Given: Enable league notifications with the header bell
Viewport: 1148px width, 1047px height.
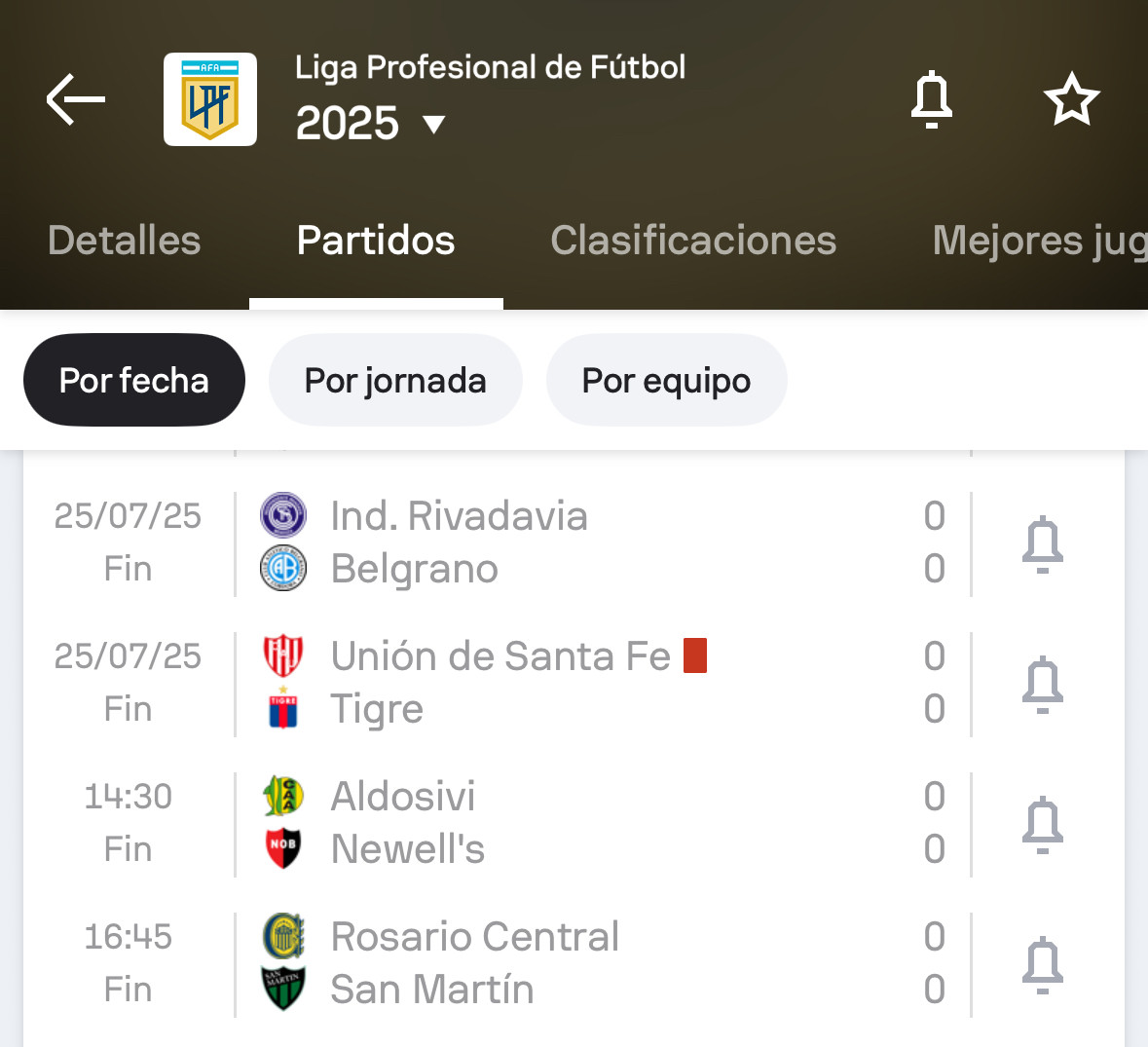Looking at the screenshot, I should (931, 99).
